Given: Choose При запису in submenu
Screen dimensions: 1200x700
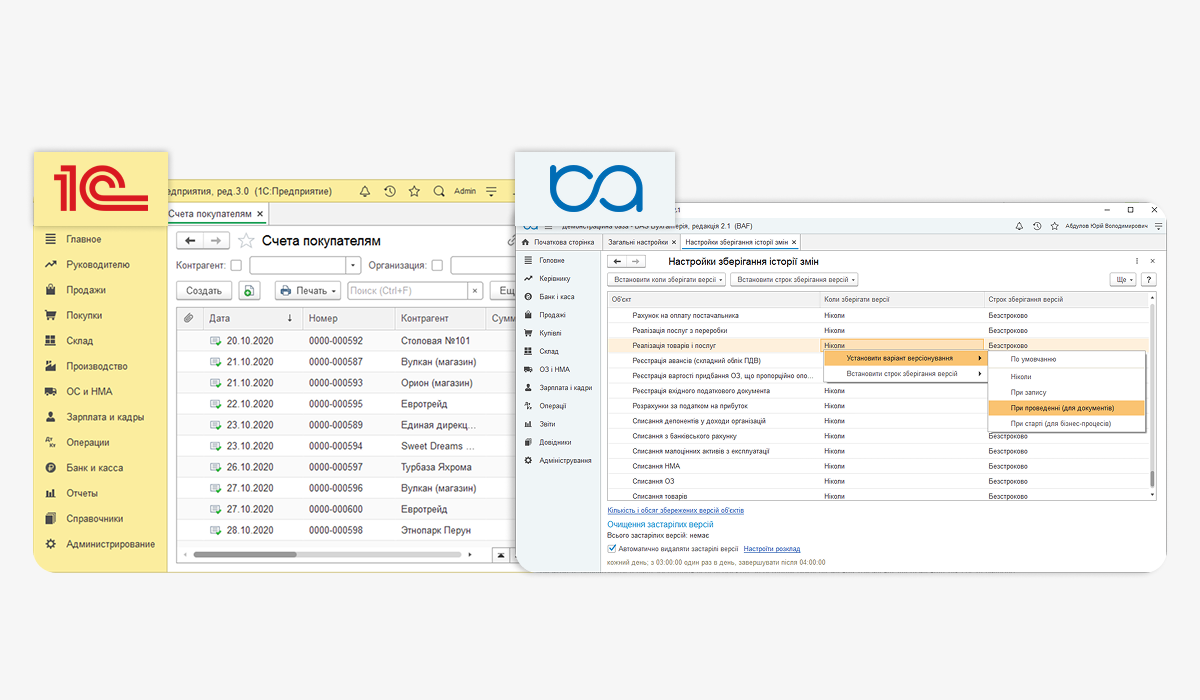Looking at the screenshot, I should [x=1065, y=392].
